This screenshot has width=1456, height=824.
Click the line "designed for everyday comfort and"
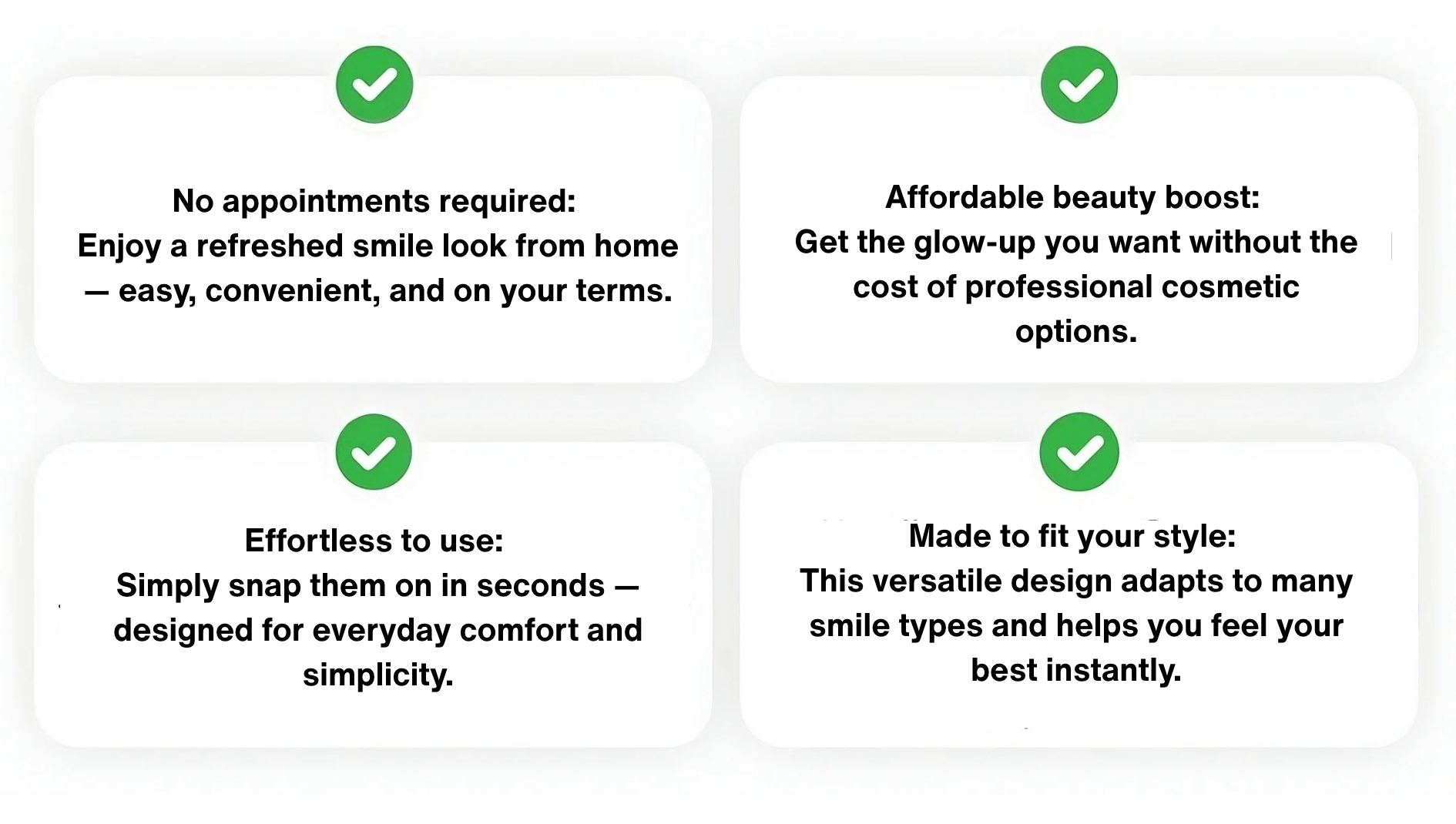pyautogui.click(x=377, y=630)
